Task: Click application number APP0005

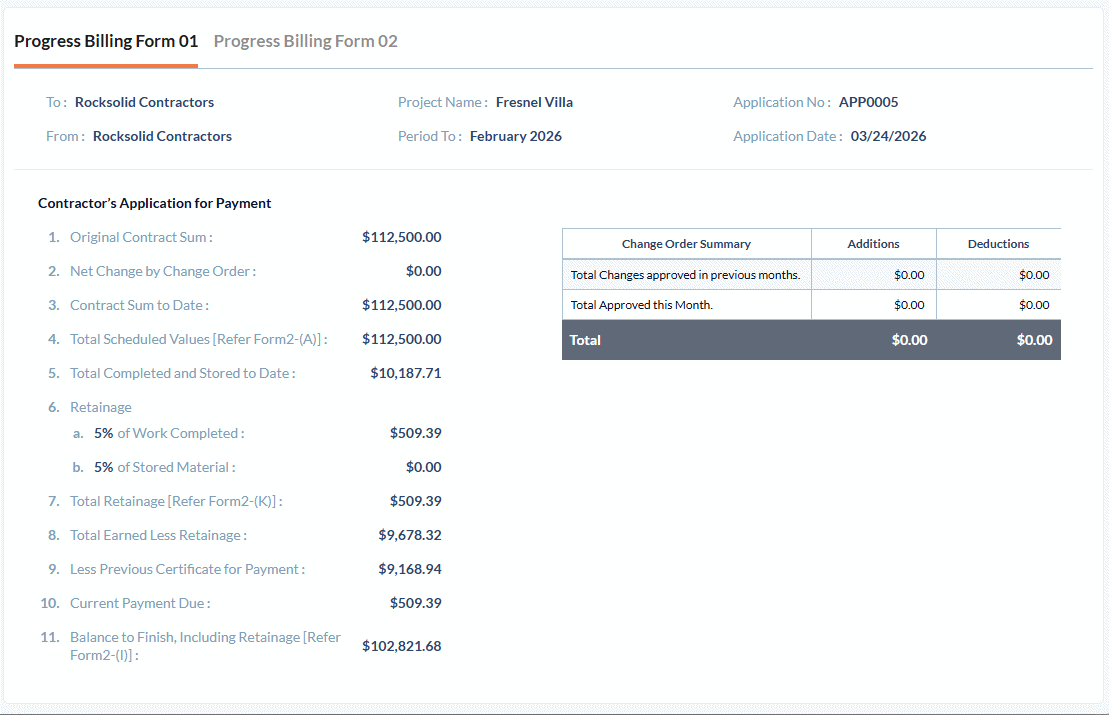Action: point(869,102)
